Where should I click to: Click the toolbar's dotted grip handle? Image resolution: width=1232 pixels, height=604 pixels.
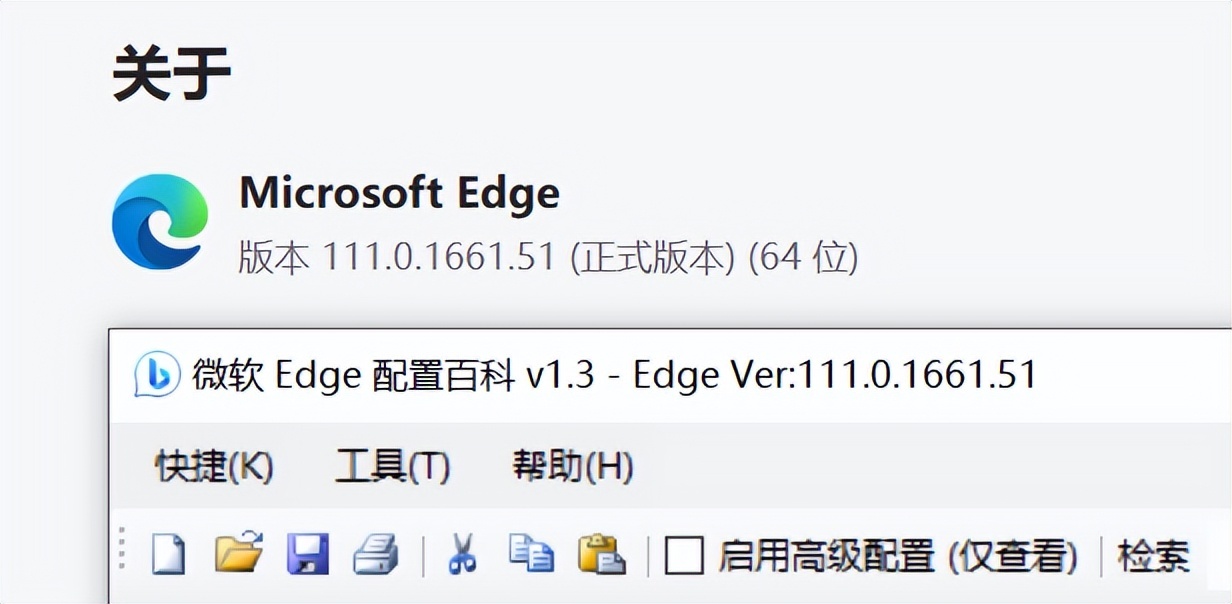[x=123, y=553]
